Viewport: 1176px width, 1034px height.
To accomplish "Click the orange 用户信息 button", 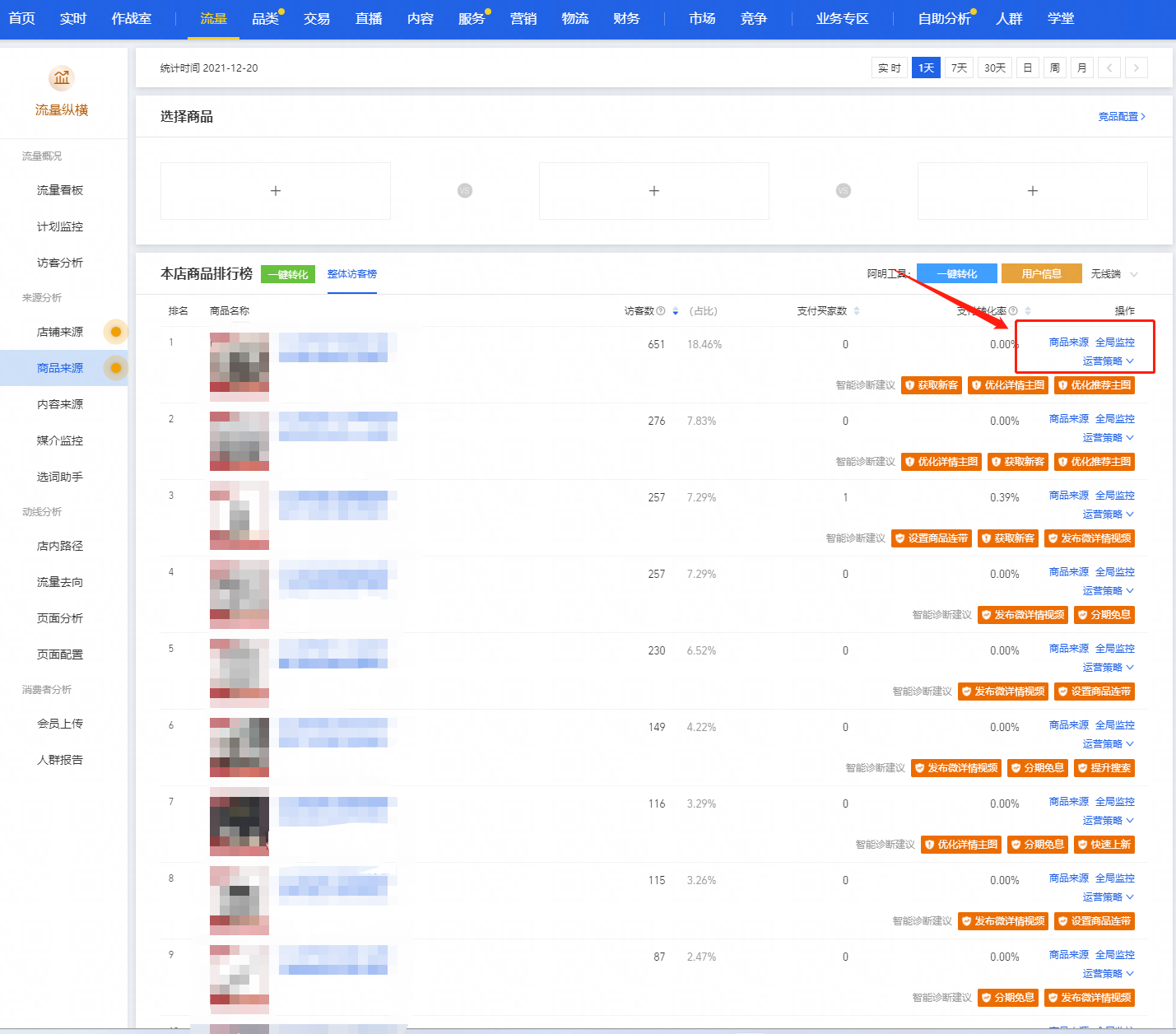I will point(1042,274).
